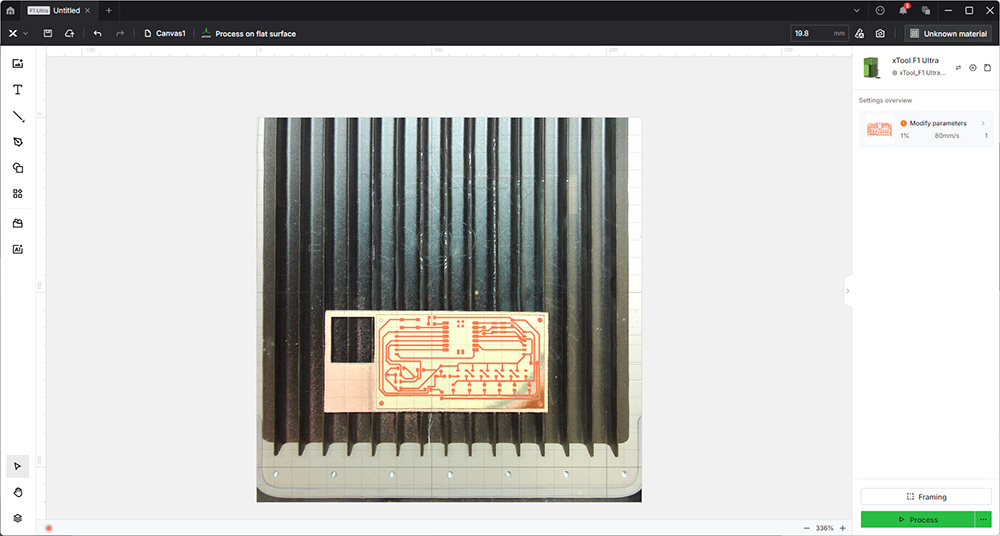Choose the Unknown material setting
1000x536 pixels.
(x=948, y=33)
